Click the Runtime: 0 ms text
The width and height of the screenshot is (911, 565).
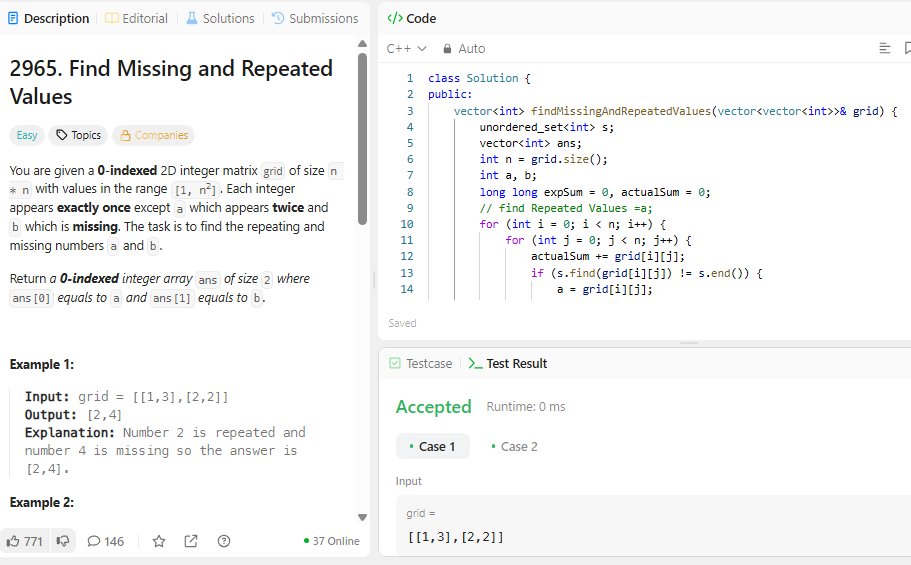(x=526, y=407)
